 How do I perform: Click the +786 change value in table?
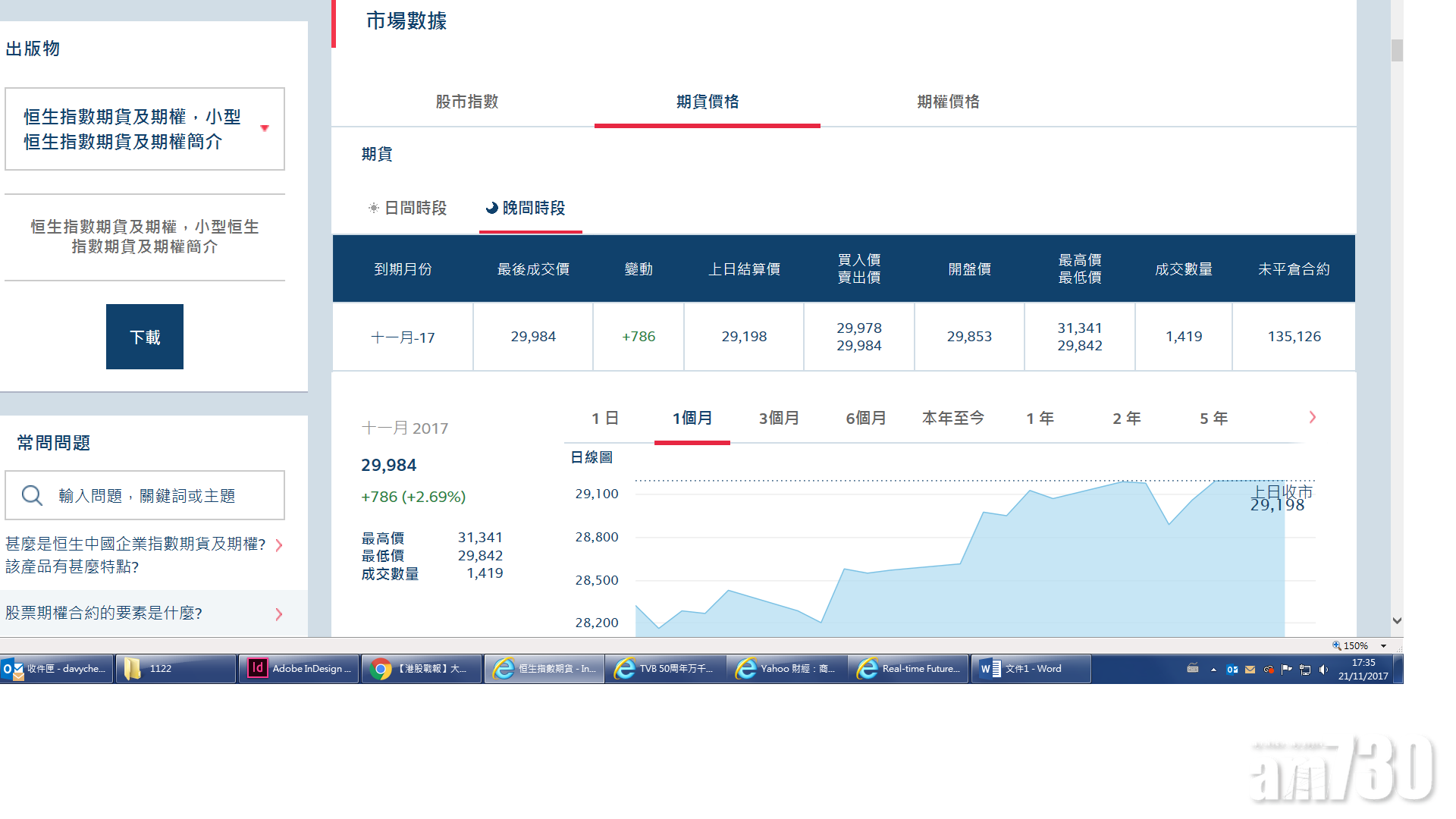639,336
